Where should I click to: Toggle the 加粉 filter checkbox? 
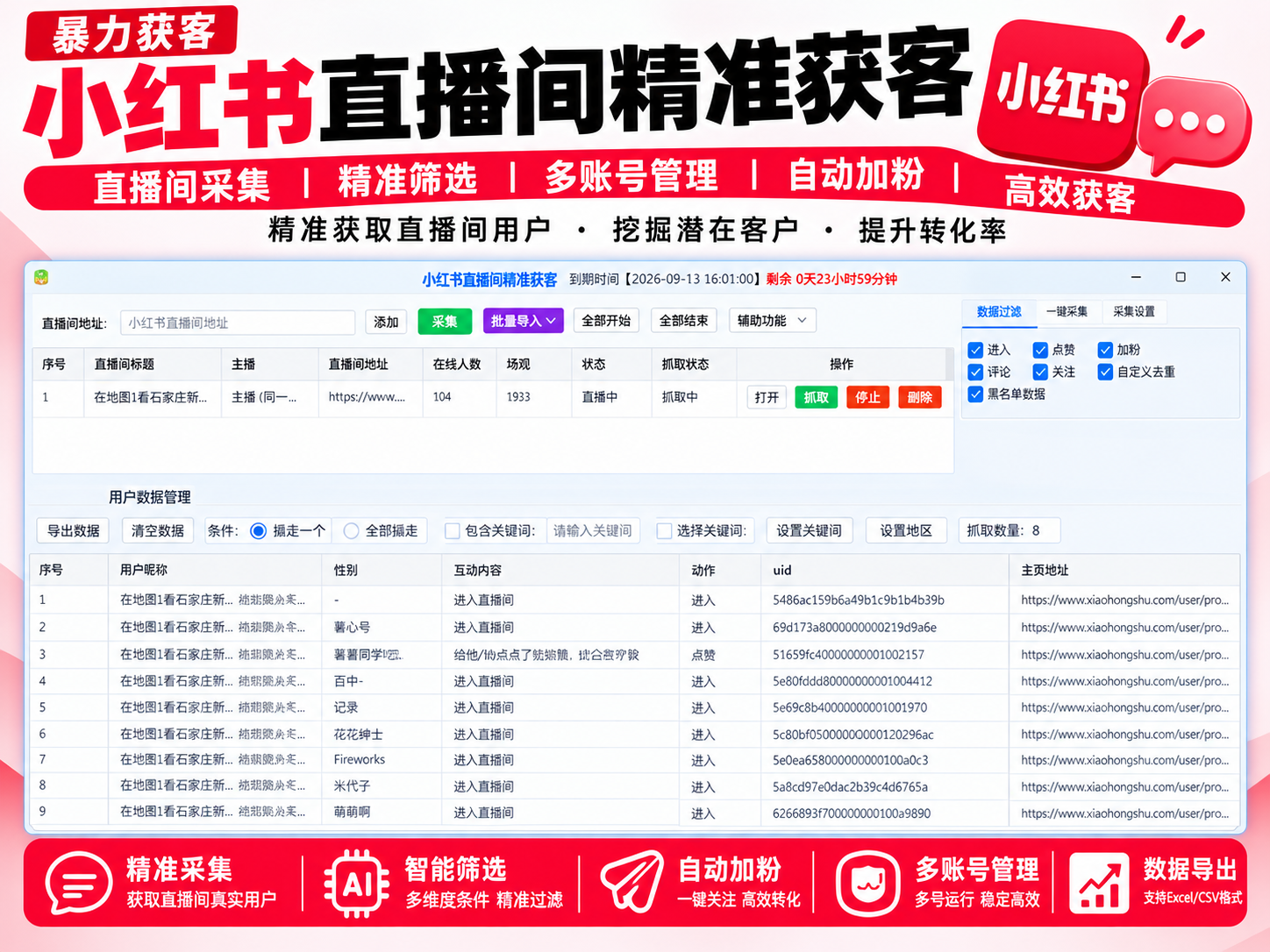[x=1105, y=350]
